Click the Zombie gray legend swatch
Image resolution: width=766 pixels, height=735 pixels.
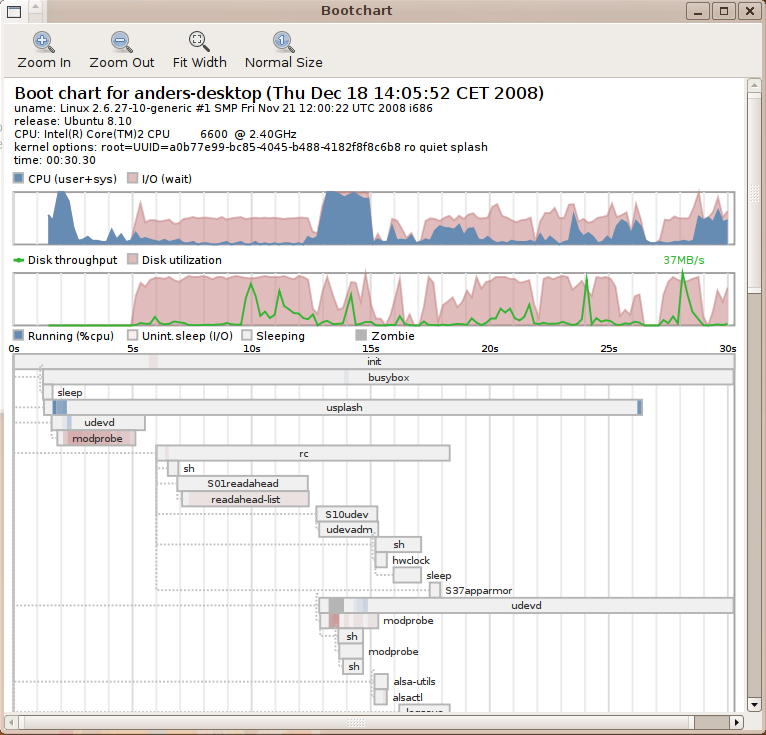point(361,336)
